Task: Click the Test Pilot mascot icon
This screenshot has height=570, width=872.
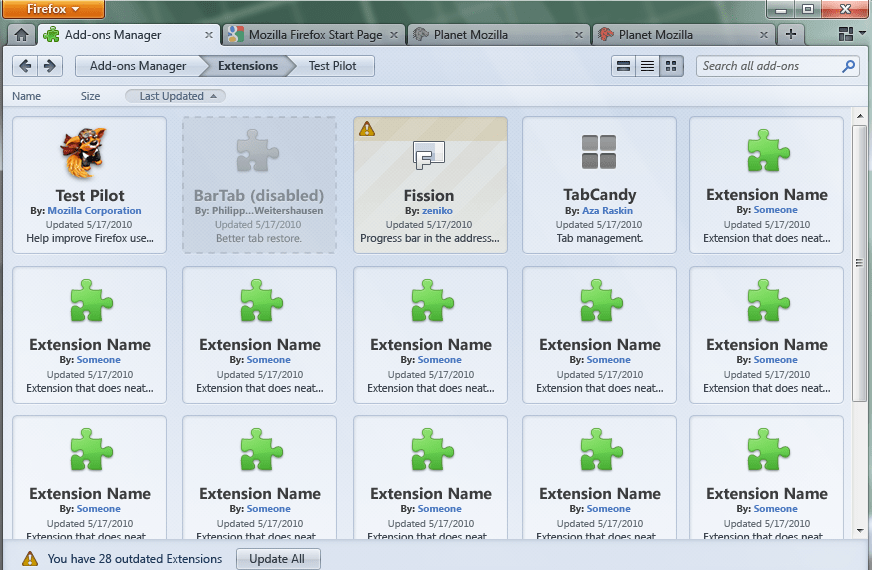Action: point(83,152)
